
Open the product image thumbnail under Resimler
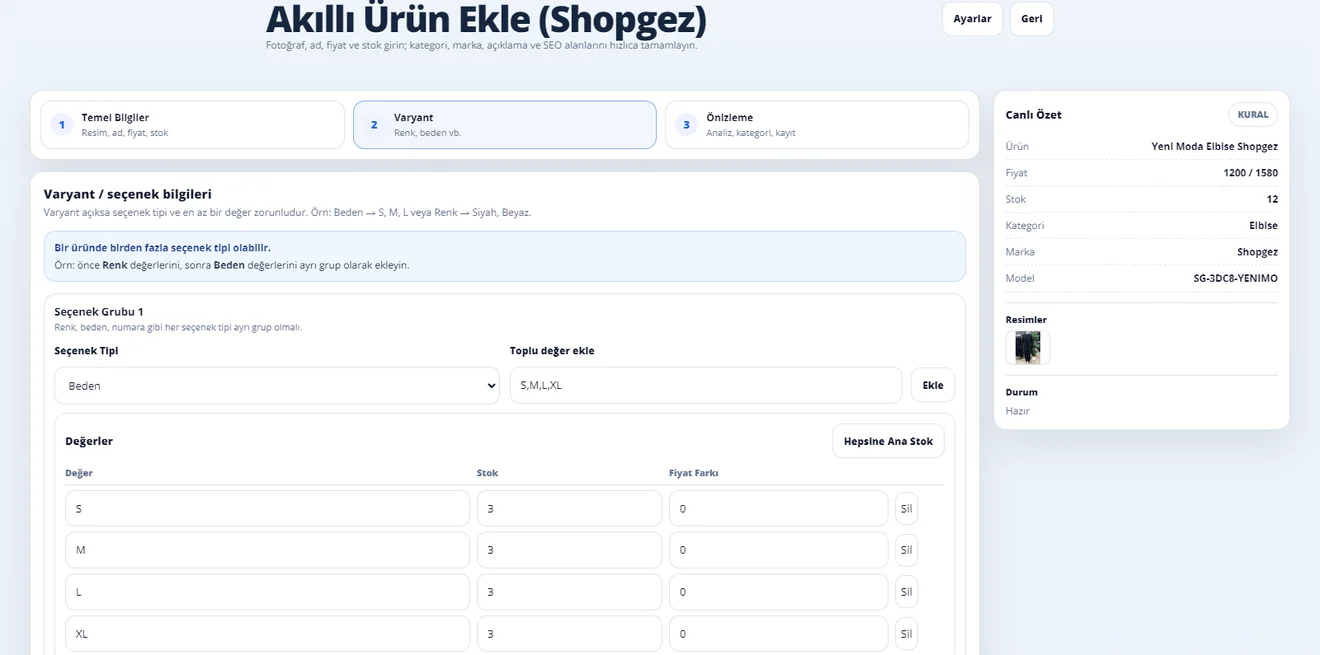pos(1027,347)
